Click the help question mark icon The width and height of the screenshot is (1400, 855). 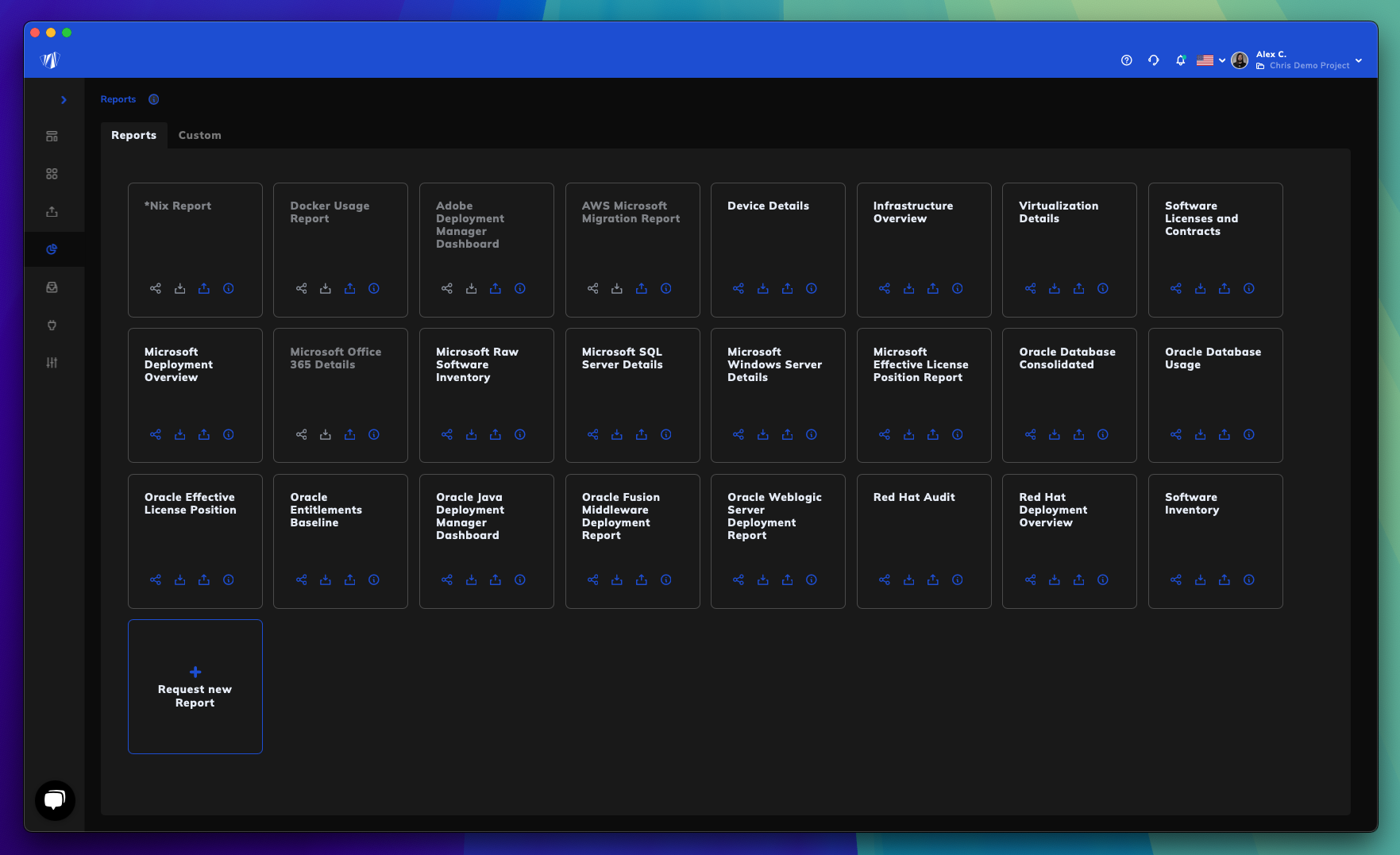point(1126,60)
